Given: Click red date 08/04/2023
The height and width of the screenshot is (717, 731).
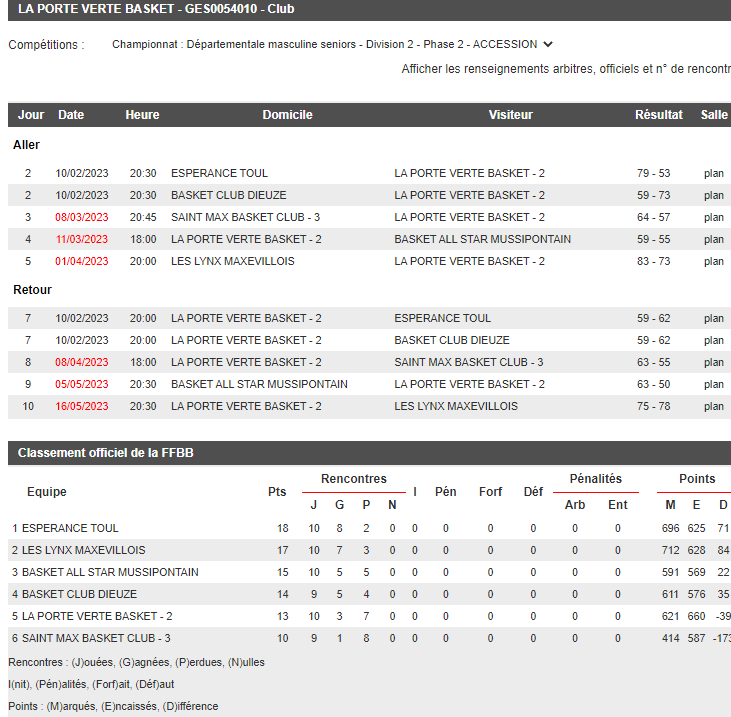Looking at the screenshot, I should coord(82,362).
